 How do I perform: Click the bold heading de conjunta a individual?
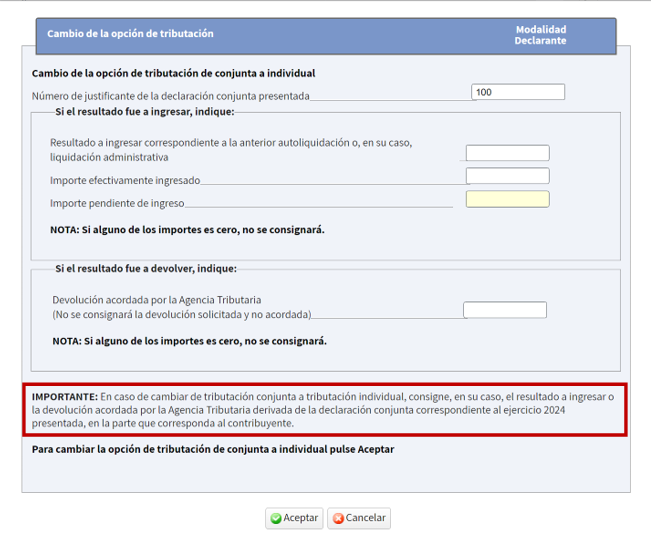tap(173, 73)
